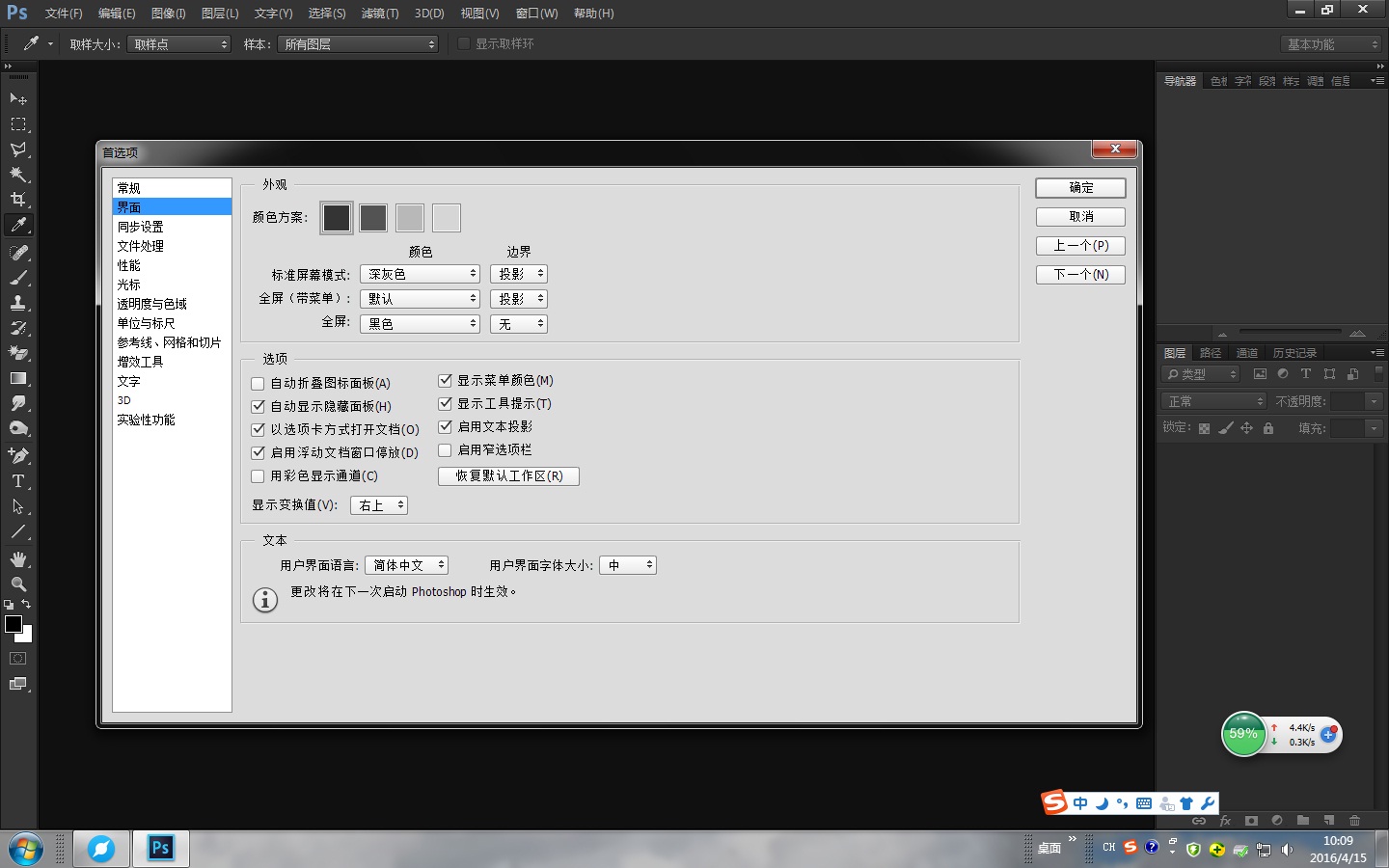Select the Move tool
1389x868 pixels.
(18, 99)
